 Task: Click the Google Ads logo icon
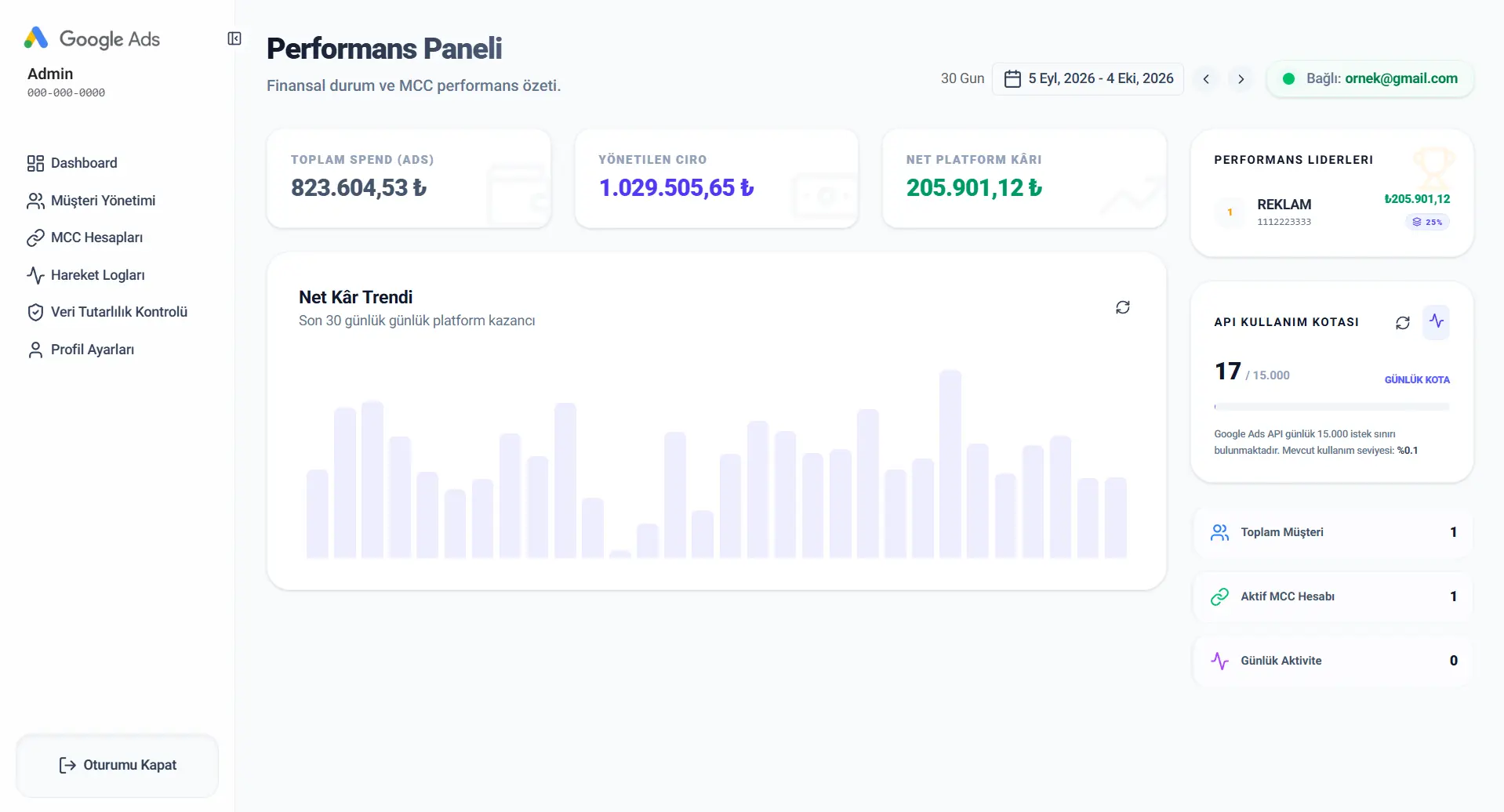coord(36,38)
